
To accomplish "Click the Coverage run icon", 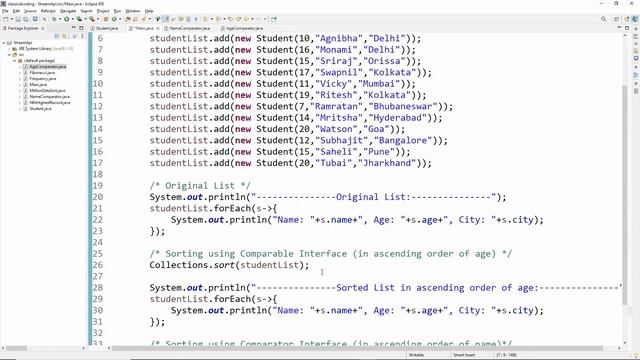I will pos(79,19).
